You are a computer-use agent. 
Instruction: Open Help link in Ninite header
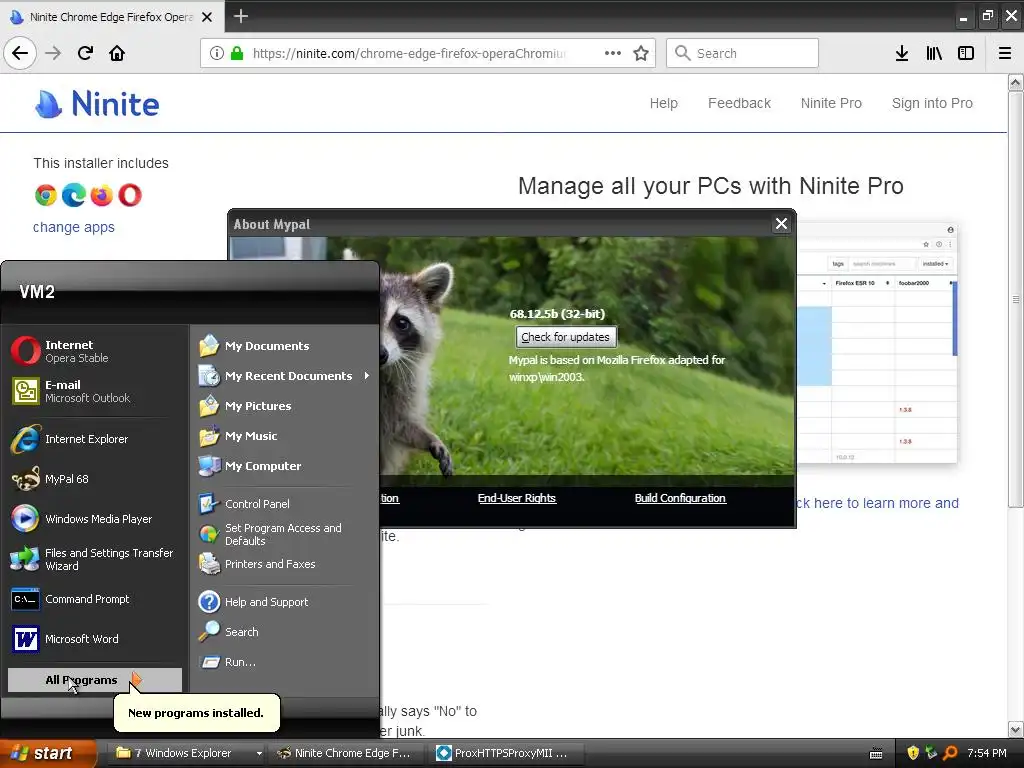664,103
